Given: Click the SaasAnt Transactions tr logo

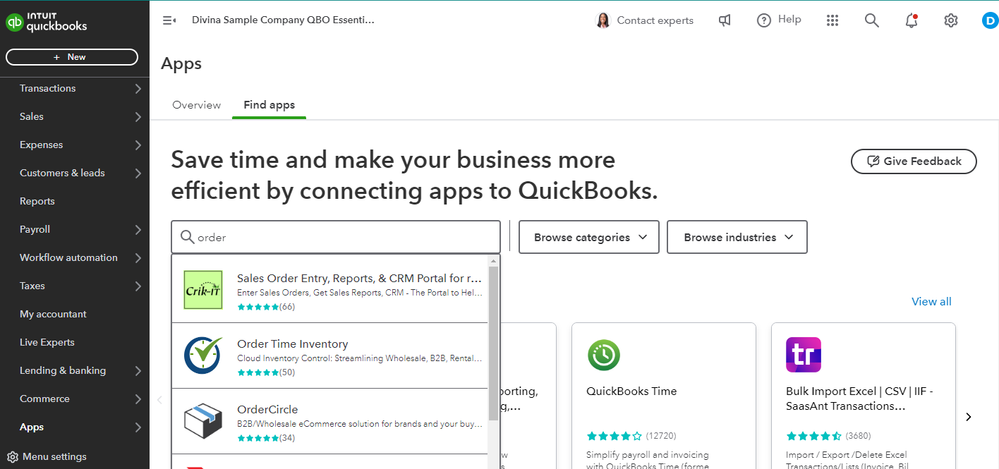Looking at the screenshot, I should tap(803, 355).
